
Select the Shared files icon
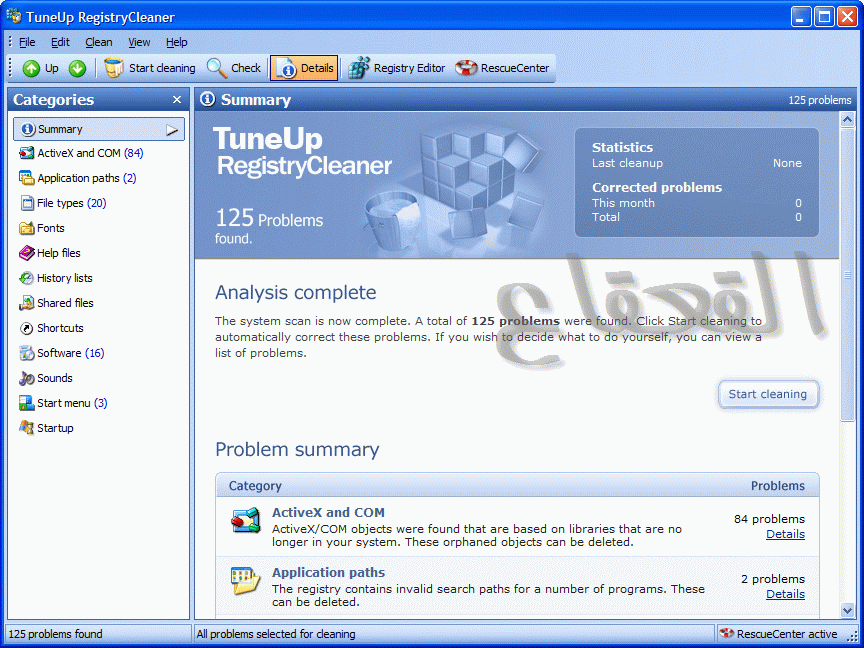point(26,303)
